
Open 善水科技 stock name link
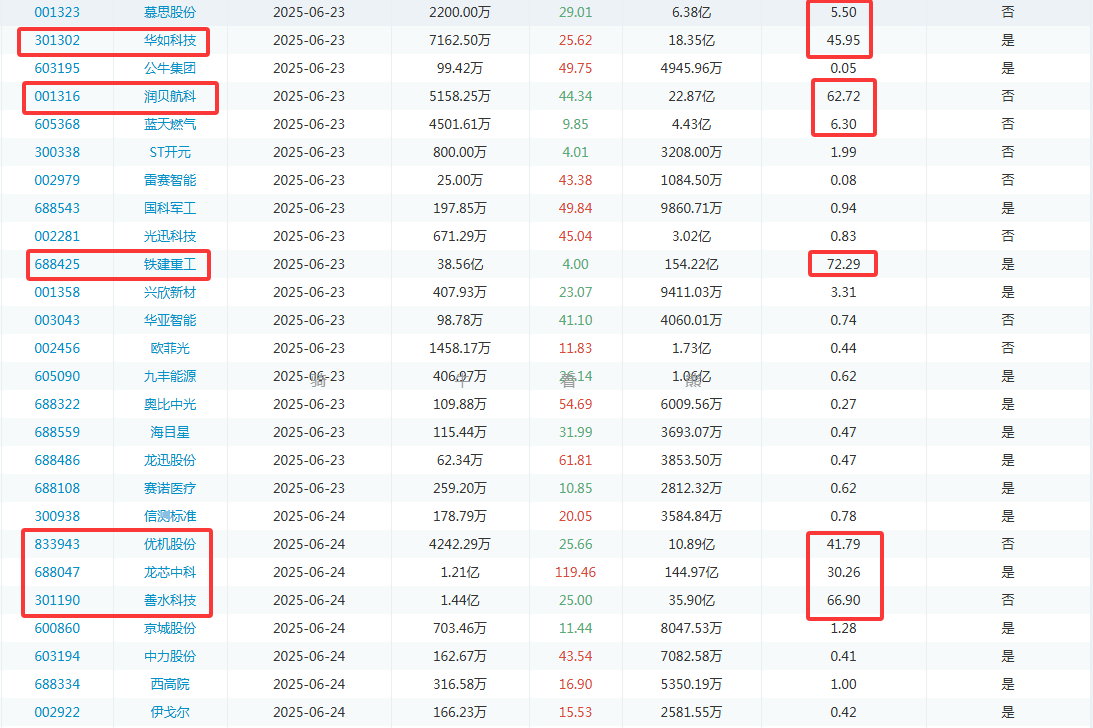click(x=170, y=600)
